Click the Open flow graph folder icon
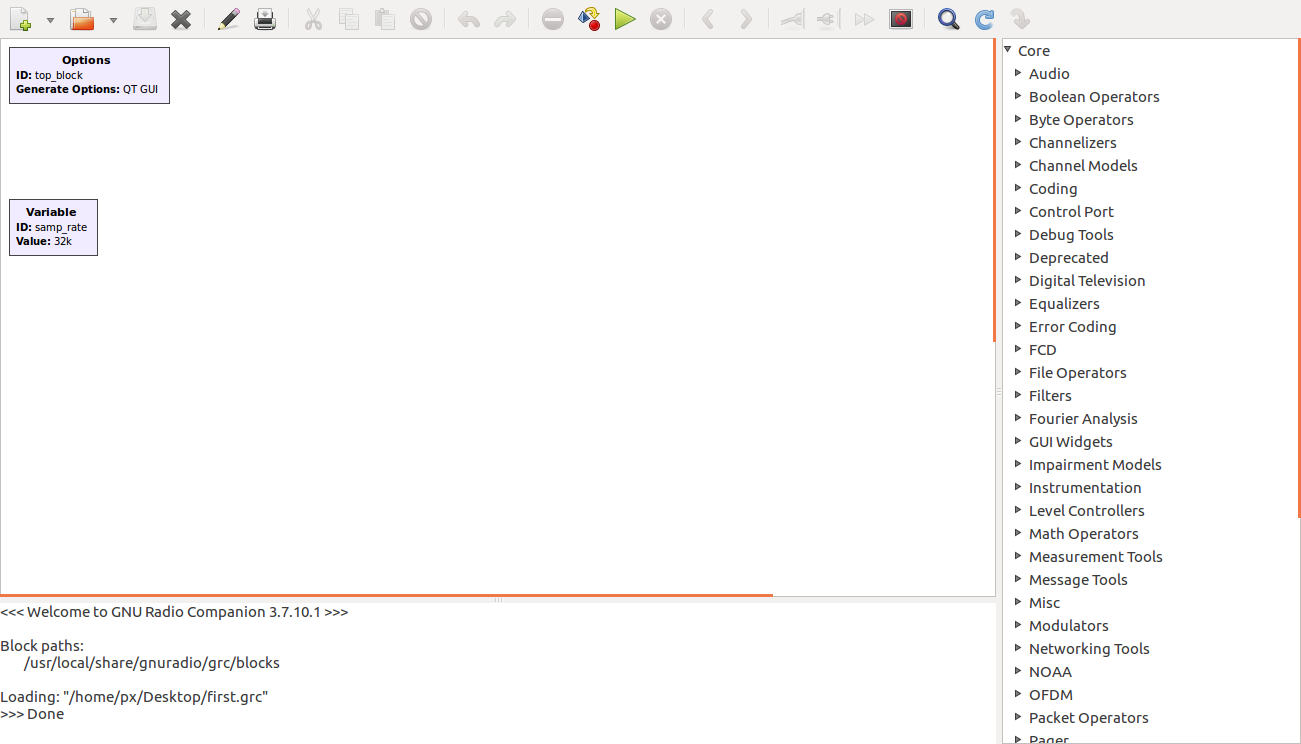The image size is (1301, 744). [x=82, y=19]
